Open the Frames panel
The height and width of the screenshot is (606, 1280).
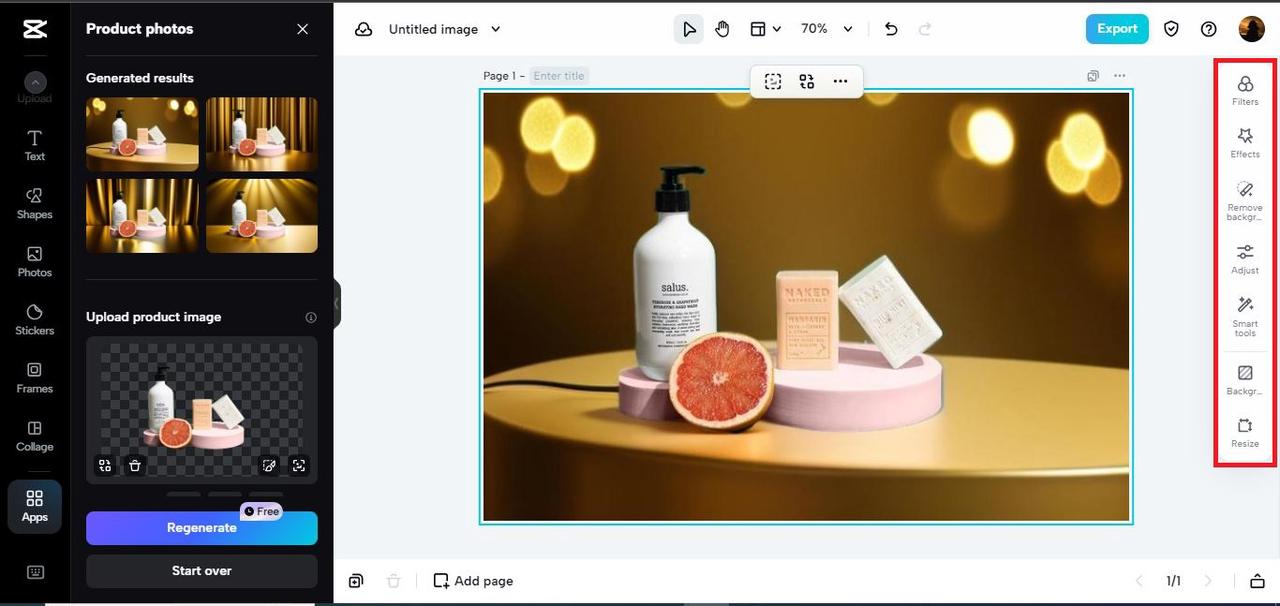click(35, 377)
